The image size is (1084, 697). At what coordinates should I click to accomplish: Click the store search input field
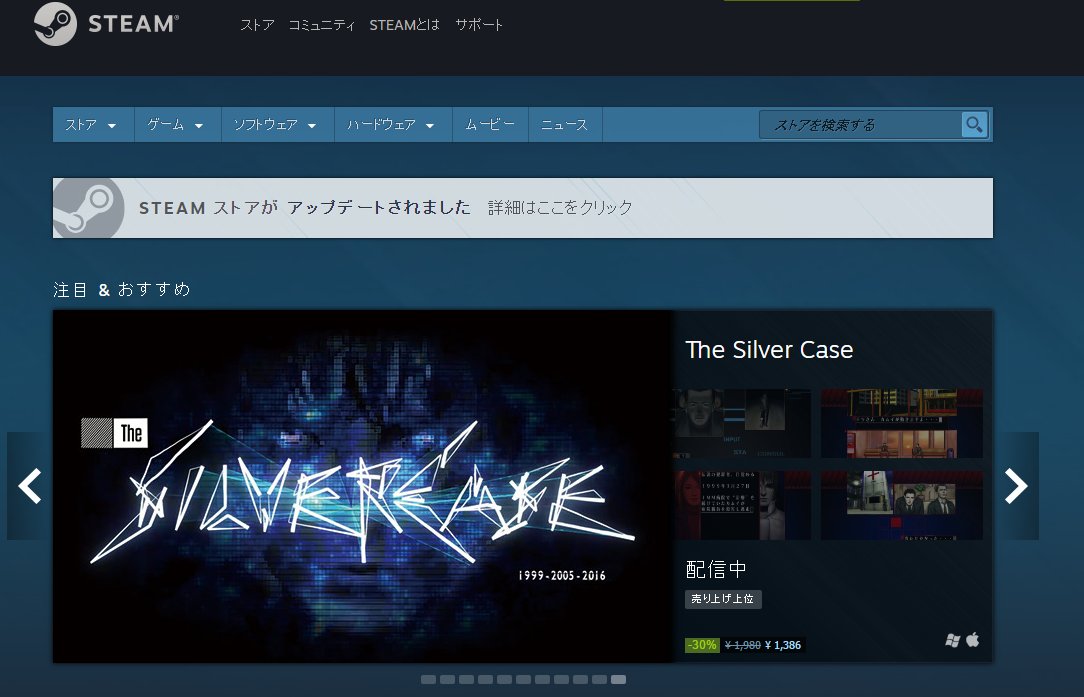(x=860, y=124)
